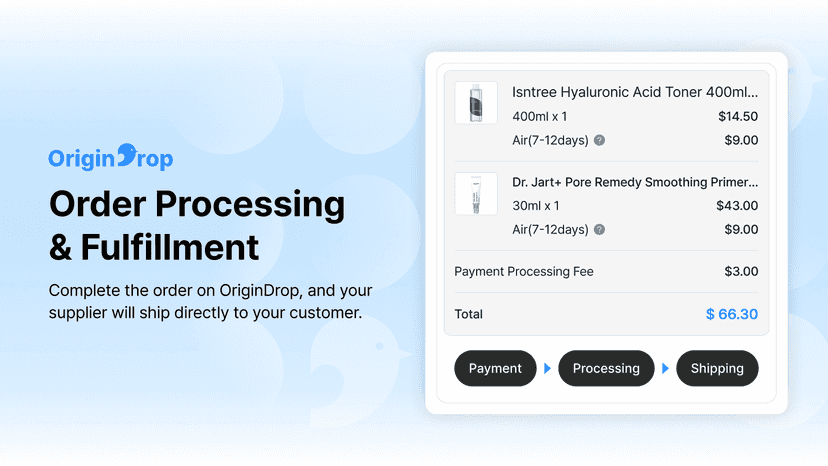Click the 400ml x 1 quantity text
This screenshot has height=466, width=828.
(x=539, y=116)
